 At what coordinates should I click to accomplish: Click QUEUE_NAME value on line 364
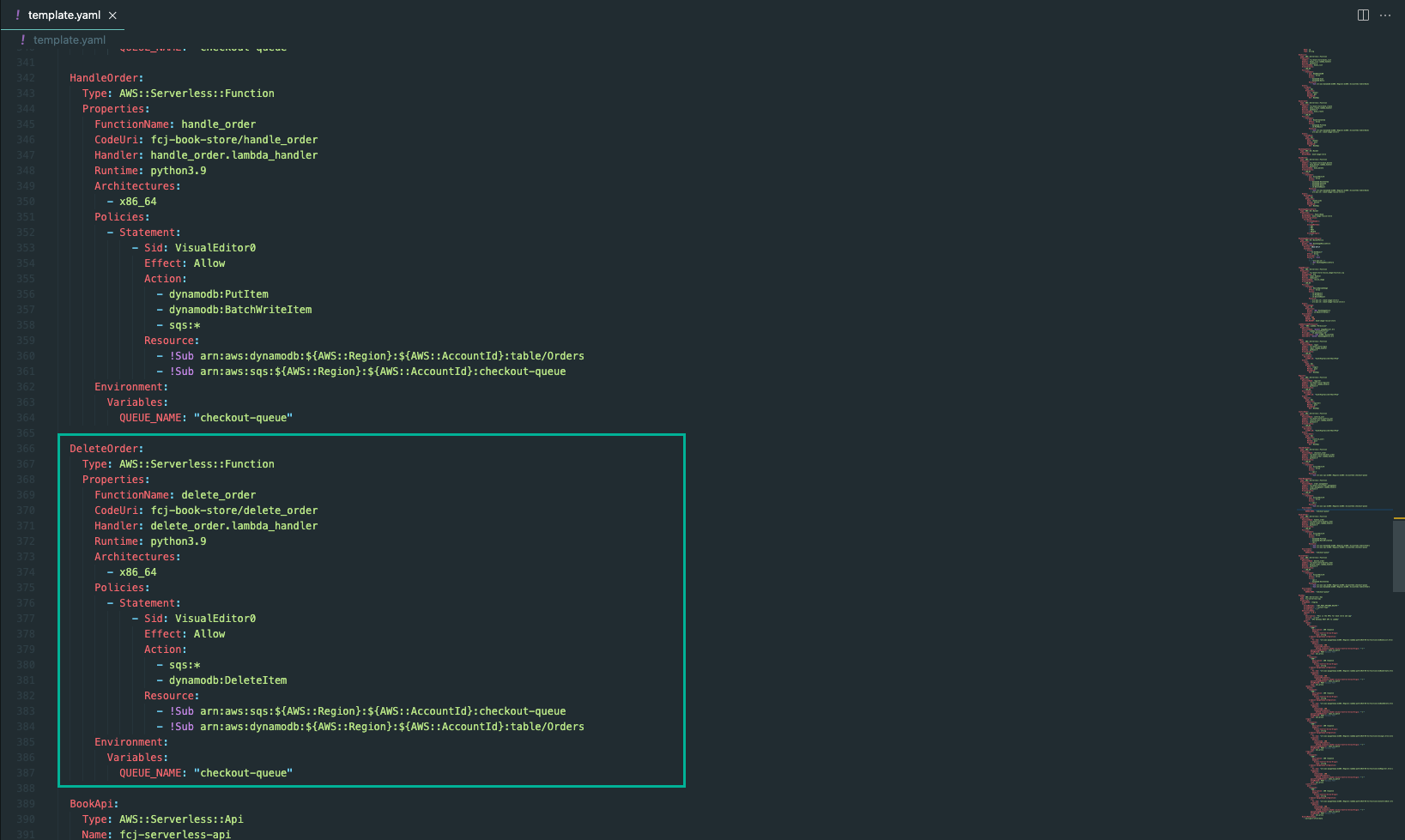point(244,418)
